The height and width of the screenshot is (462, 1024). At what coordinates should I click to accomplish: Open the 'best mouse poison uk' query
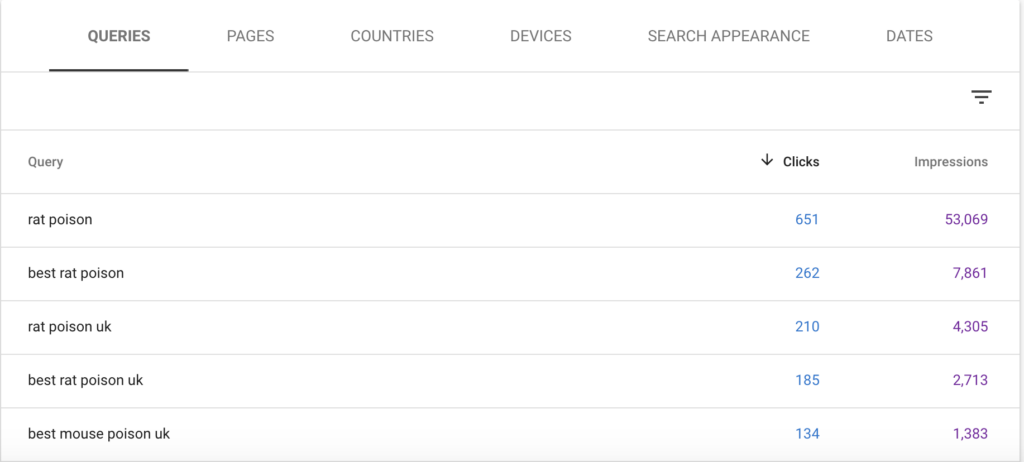512,434
